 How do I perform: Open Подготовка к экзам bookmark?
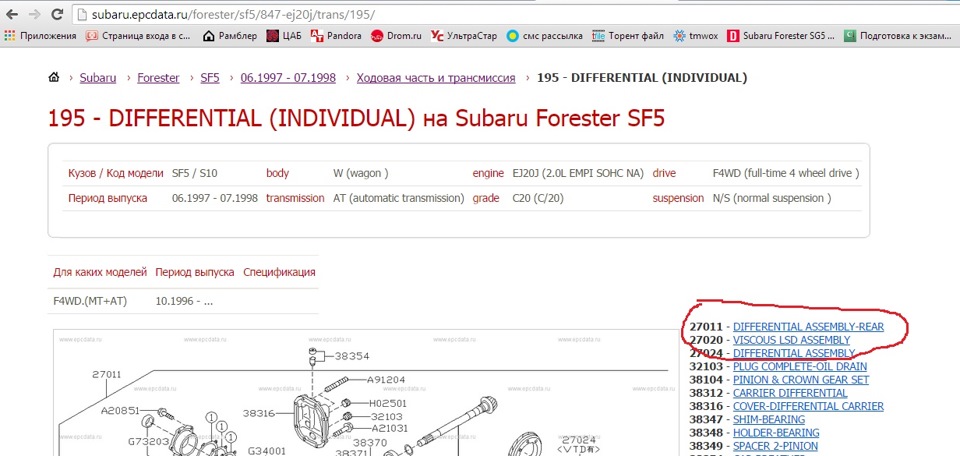[x=898, y=36]
